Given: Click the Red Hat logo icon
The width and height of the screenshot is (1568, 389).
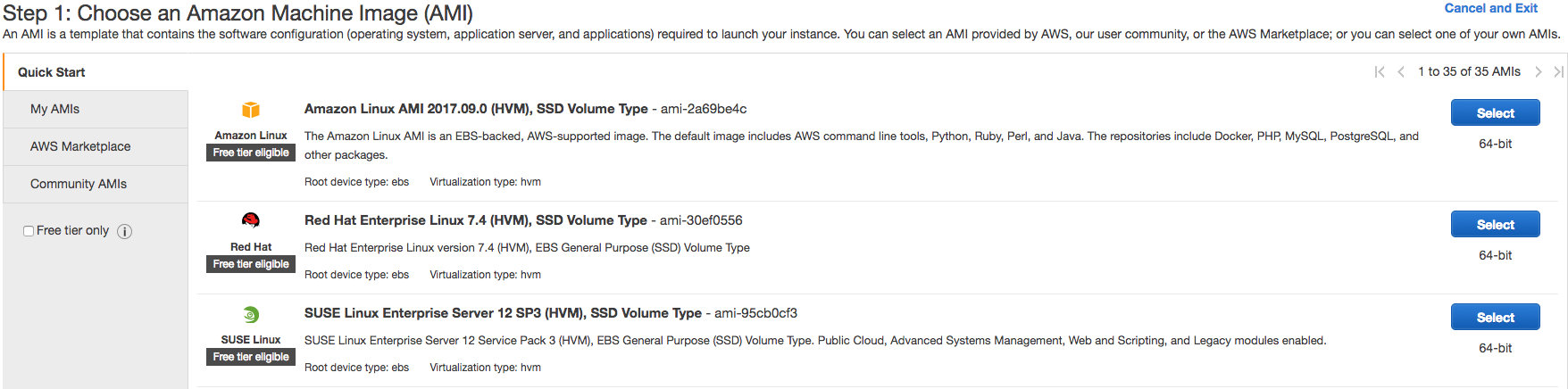Looking at the screenshot, I should pos(251,220).
